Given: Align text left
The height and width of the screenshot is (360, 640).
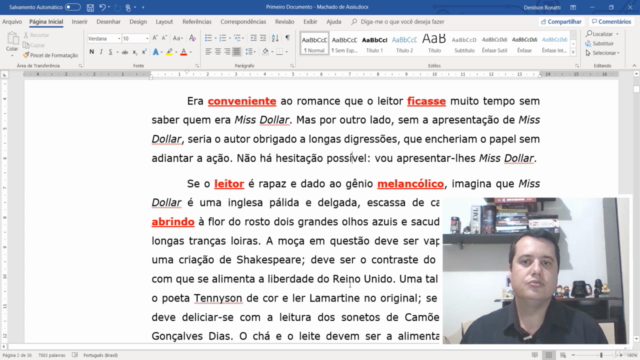Looking at the screenshot, I should 208,52.
